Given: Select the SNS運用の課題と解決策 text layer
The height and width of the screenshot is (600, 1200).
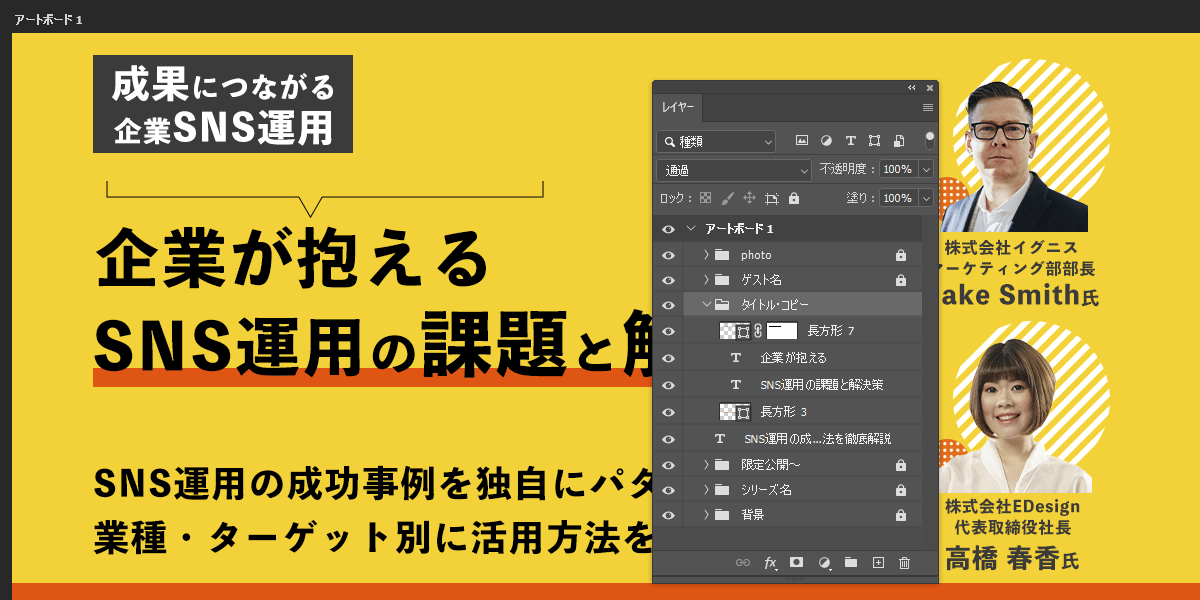Looking at the screenshot, I should [821, 384].
